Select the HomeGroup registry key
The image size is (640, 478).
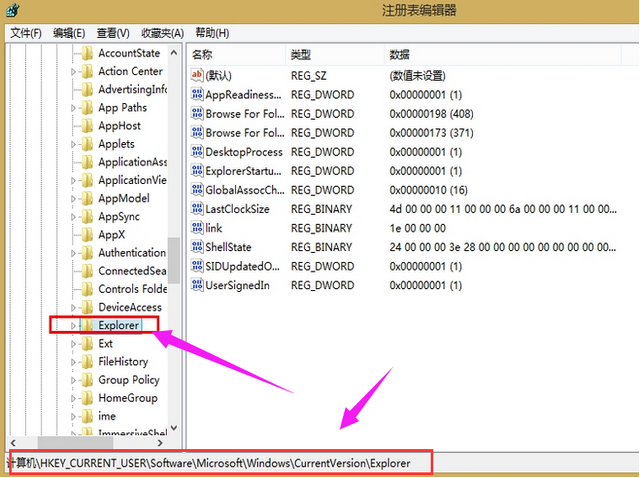(128, 398)
